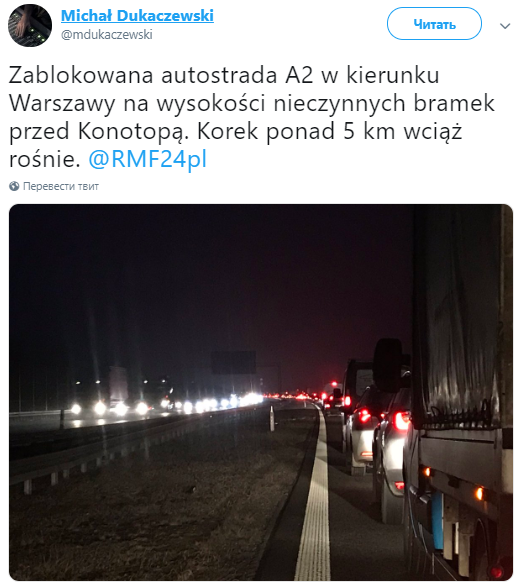Click the tweet text about autostrada A2
Viewport: 517px width, 585px height.
click(252, 117)
